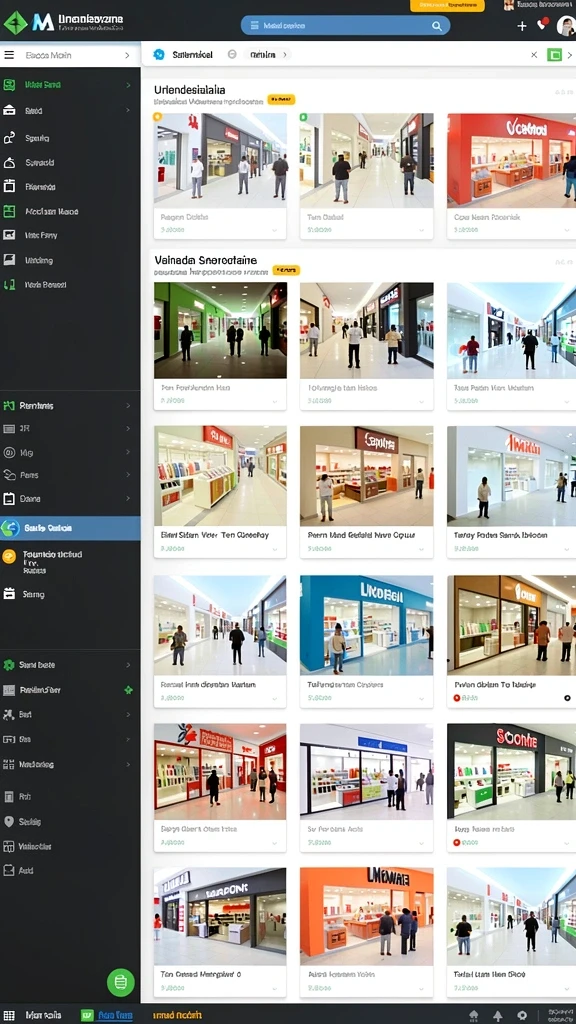Focus the blue search field in header
576x1024 pixels.
(345, 26)
